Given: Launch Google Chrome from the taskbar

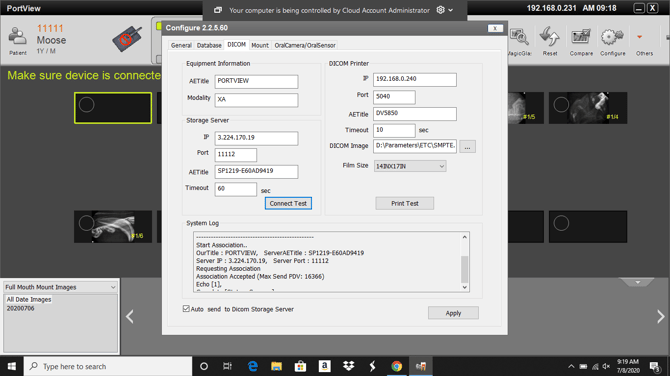Looking at the screenshot, I should (x=397, y=366).
